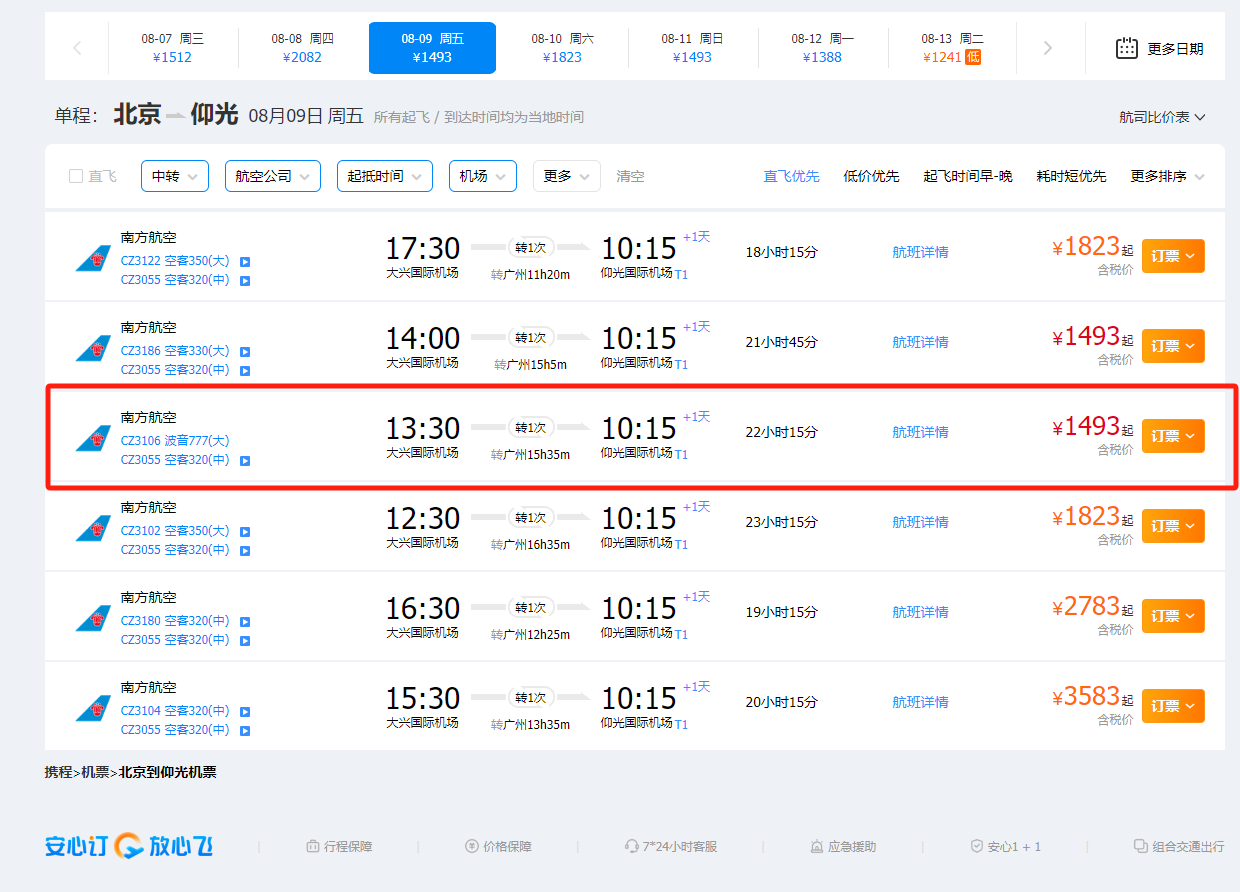The image size is (1240, 892).
Task: Click 清空 to clear filters
Action: click(630, 176)
